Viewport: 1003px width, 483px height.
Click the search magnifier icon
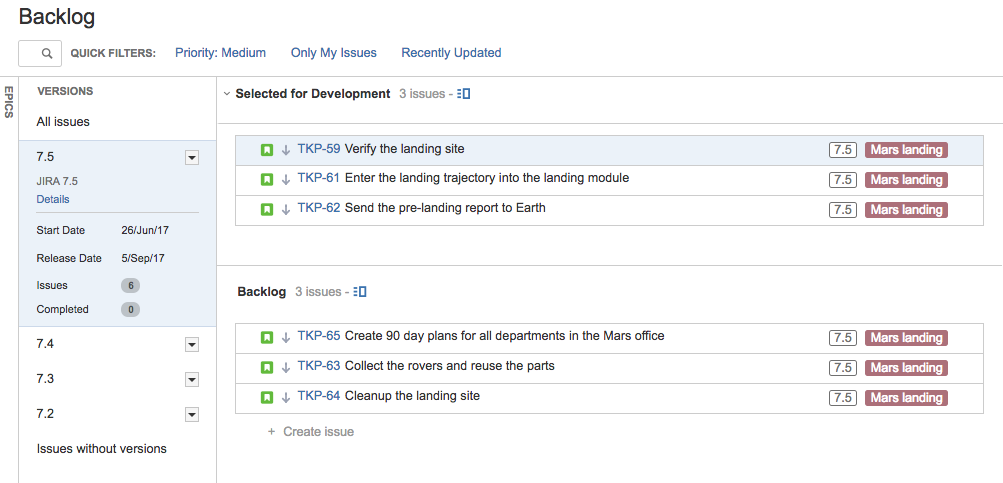(47, 54)
